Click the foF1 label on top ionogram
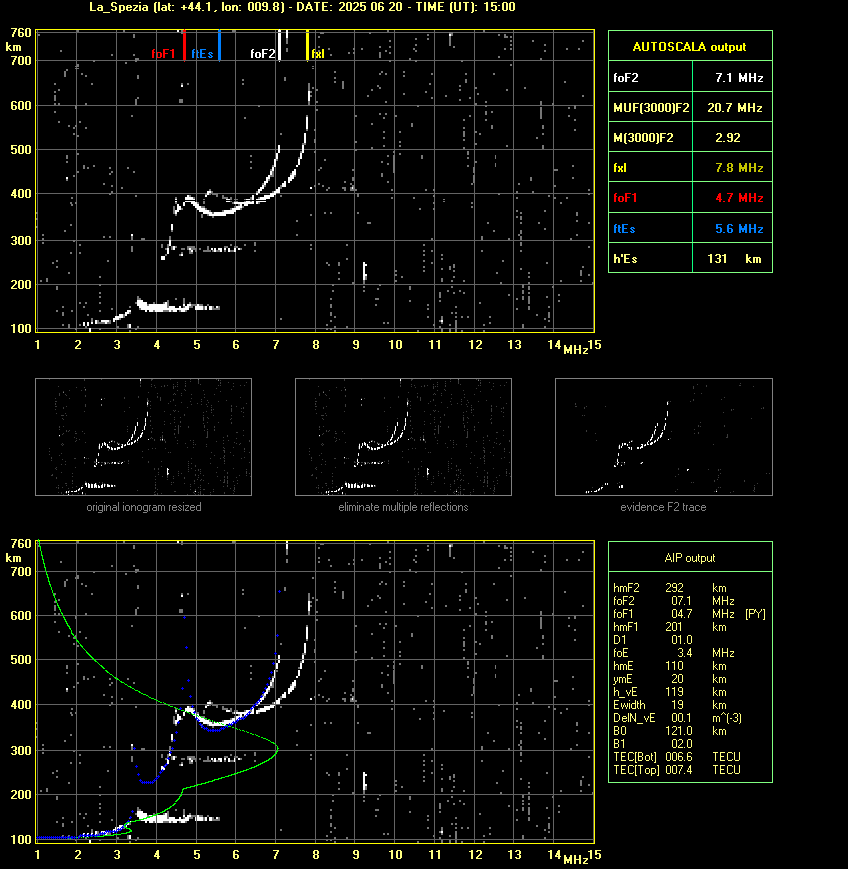This screenshot has width=848, height=869. coord(163,54)
